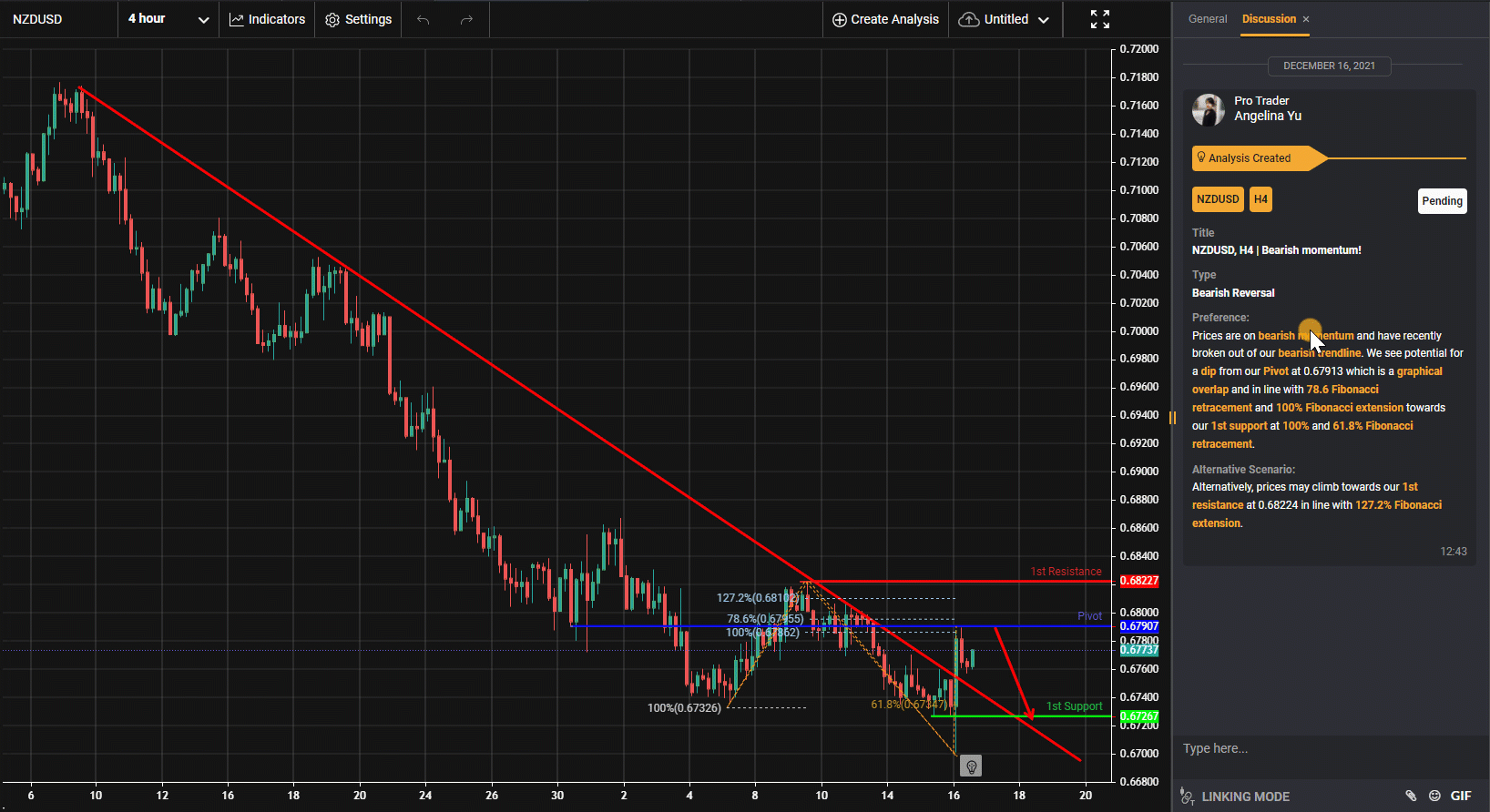Click the NZDUSD tag in analysis
This screenshot has height=812, width=1490.
pyautogui.click(x=1218, y=199)
